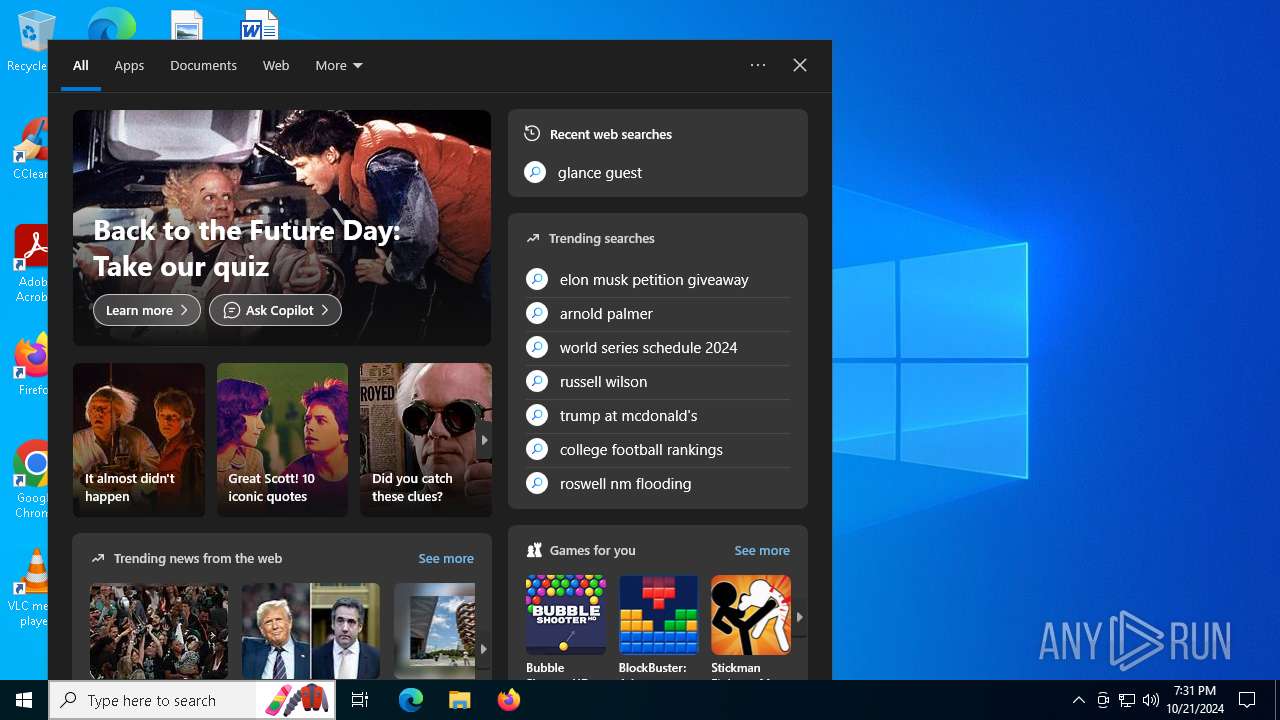
Task: Open File Explorer from the taskbar
Action: (460, 700)
